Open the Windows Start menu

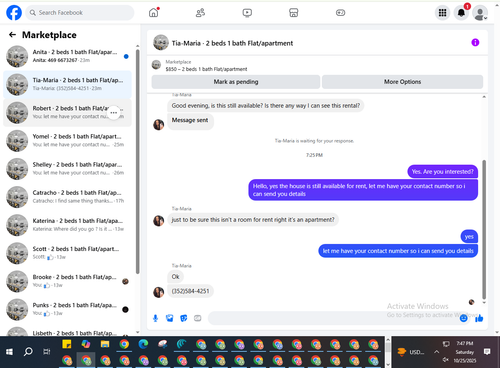click(9, 352)
